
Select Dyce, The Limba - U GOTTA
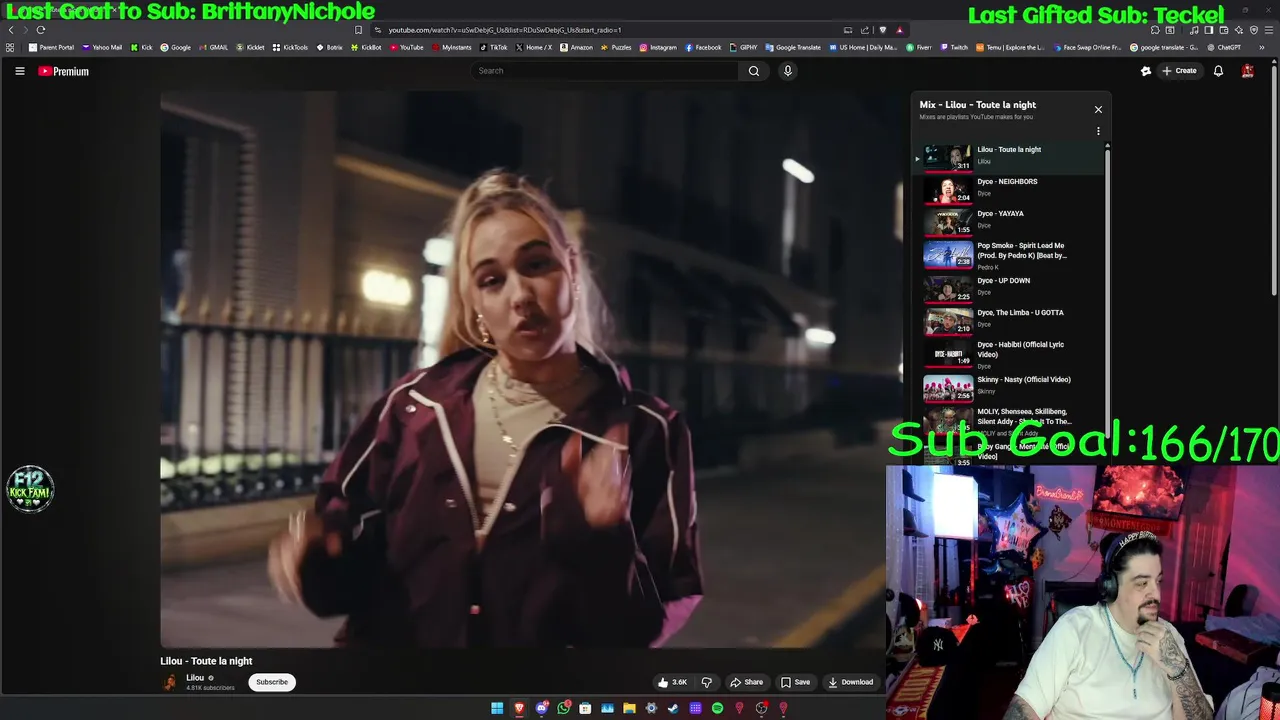tap(1010, 320)
